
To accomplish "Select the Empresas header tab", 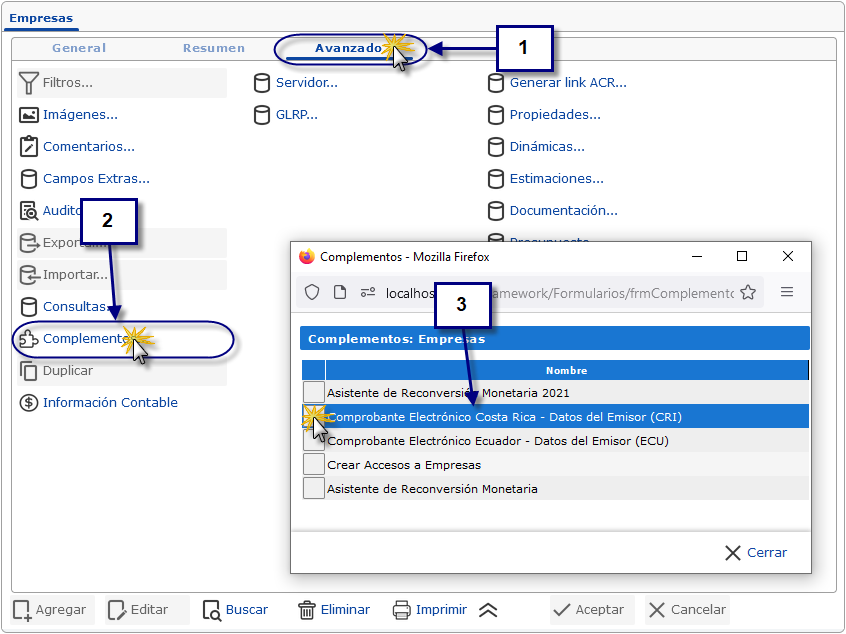I will pyautogui.click(x=41, y=18).
